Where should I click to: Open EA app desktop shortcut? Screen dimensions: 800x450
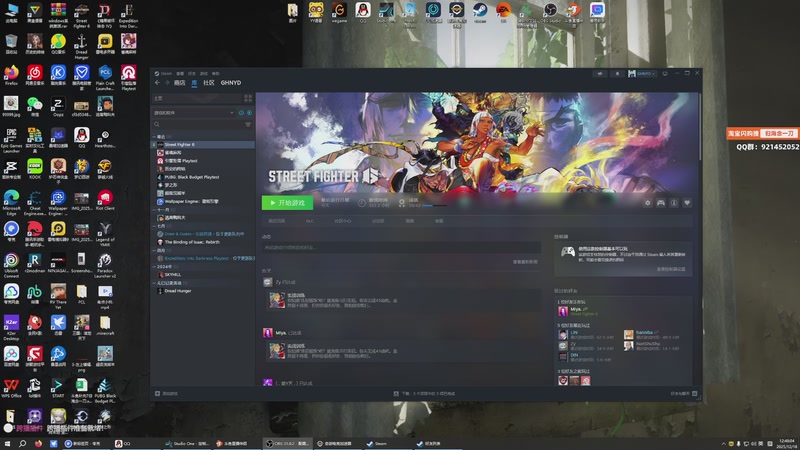point(504,12)
